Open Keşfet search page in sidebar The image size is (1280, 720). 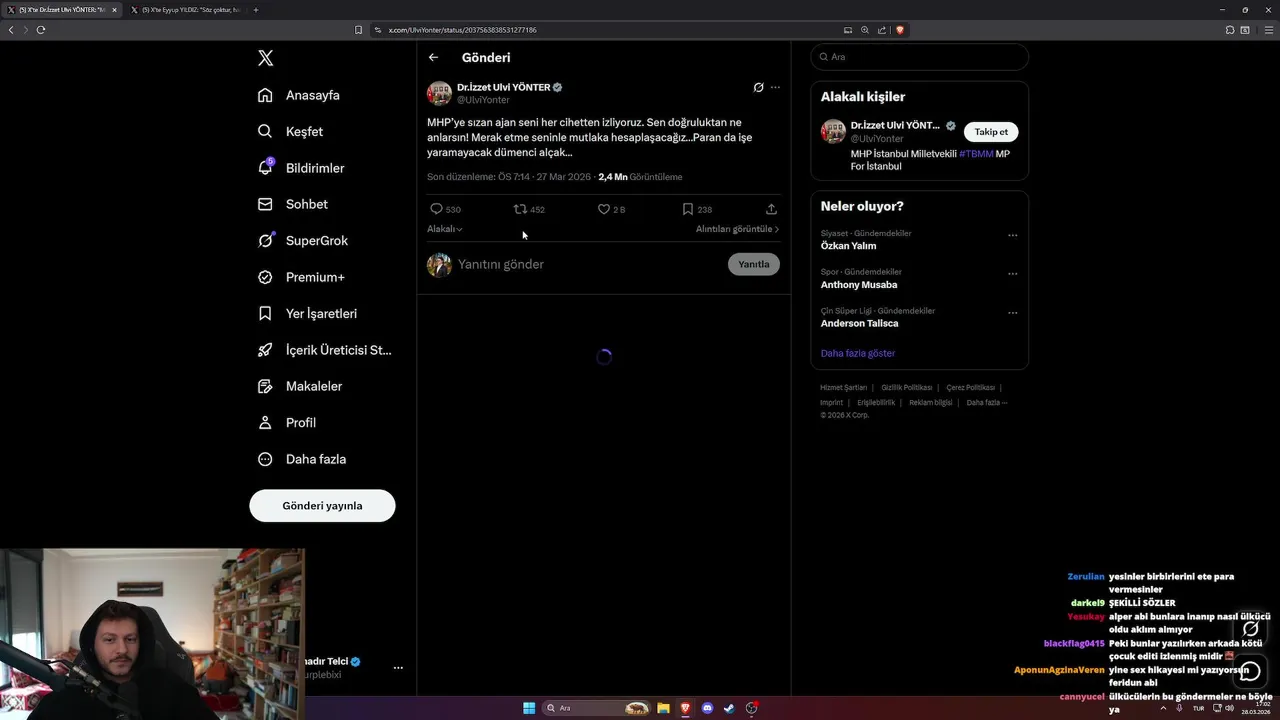point(291,131)
